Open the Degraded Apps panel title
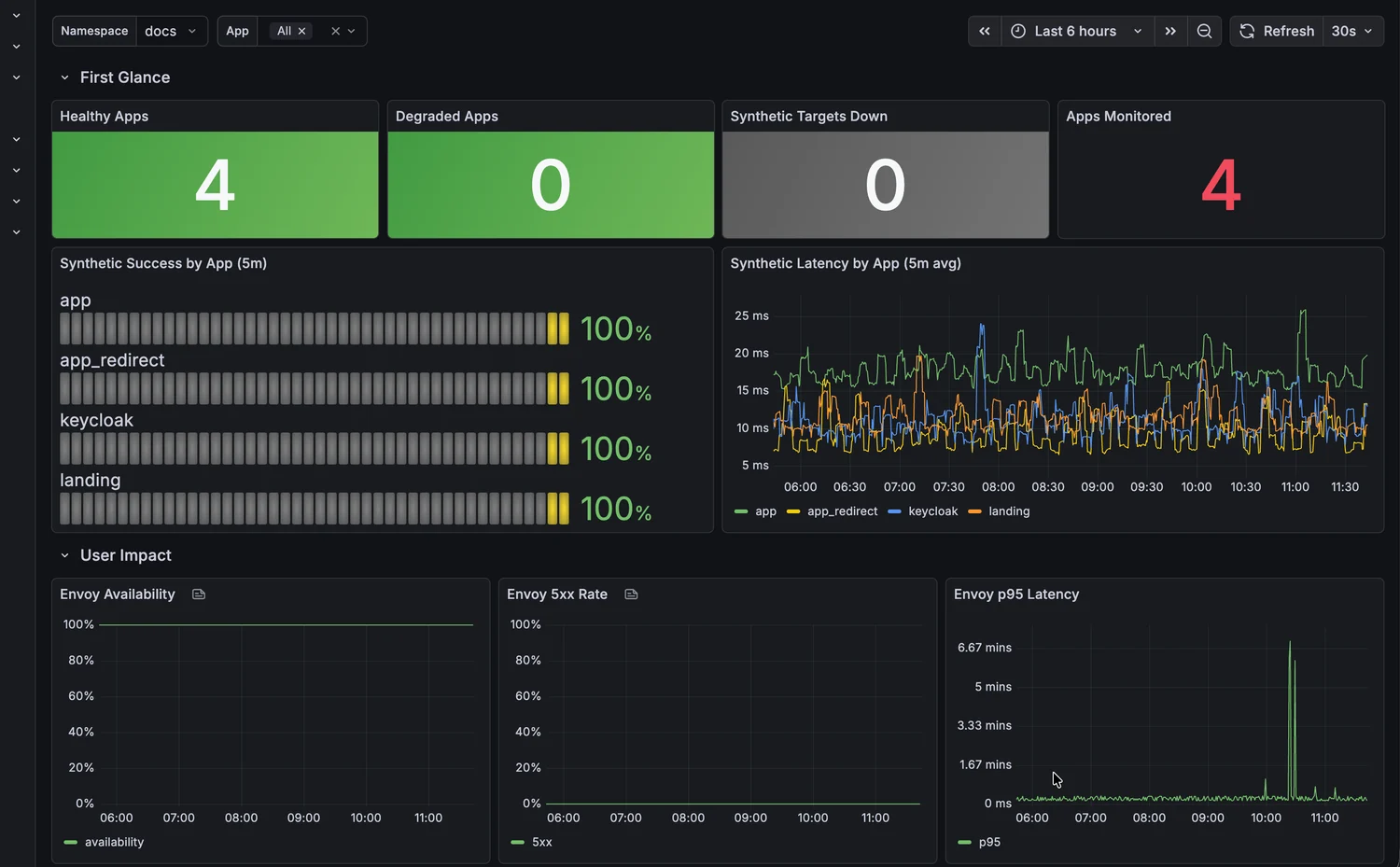Viewport: 1400px width, 867px height. pyautogui.click(x=447, y=117)
